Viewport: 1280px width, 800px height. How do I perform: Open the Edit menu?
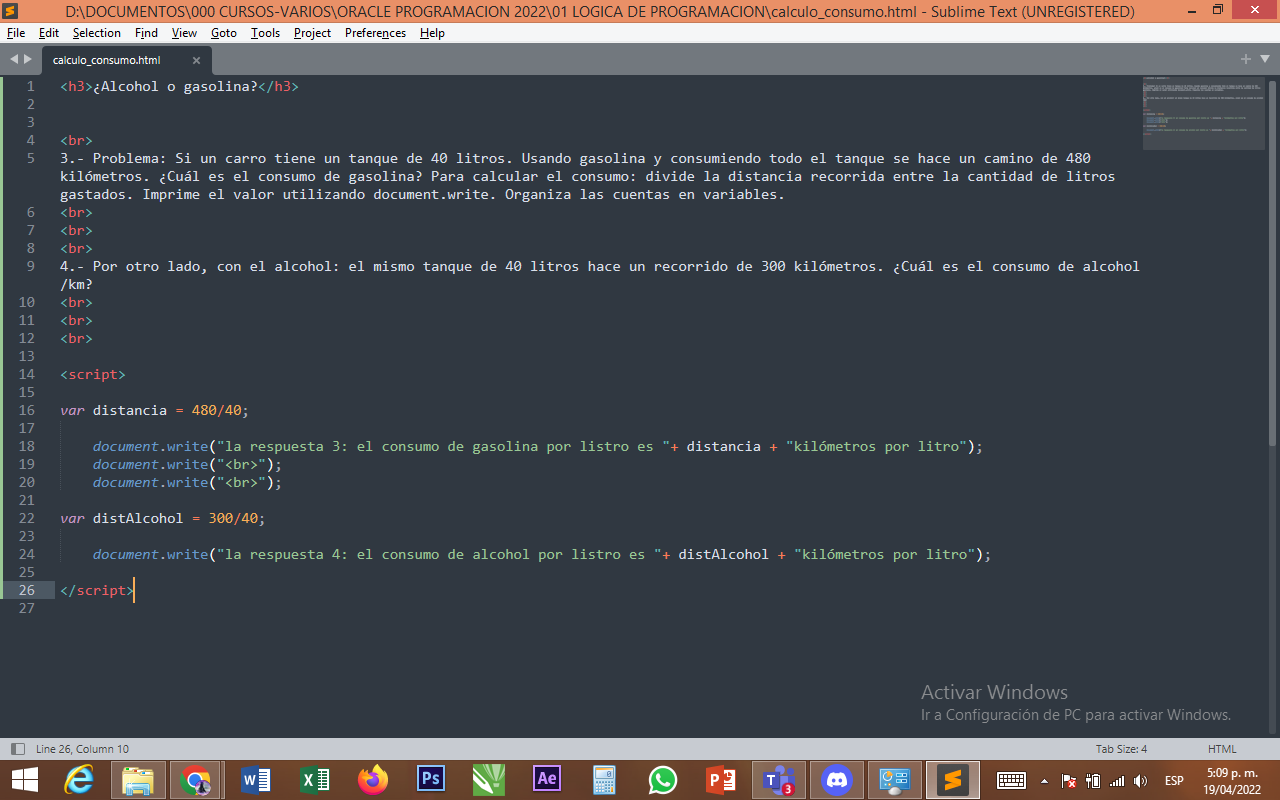[x=48, y=33]
